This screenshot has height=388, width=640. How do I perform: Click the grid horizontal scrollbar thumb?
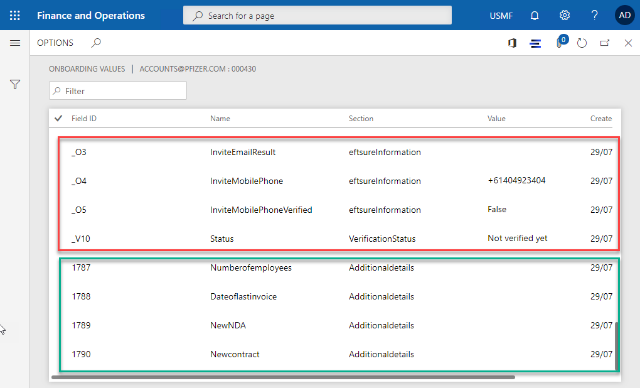(x=283, y=377)
